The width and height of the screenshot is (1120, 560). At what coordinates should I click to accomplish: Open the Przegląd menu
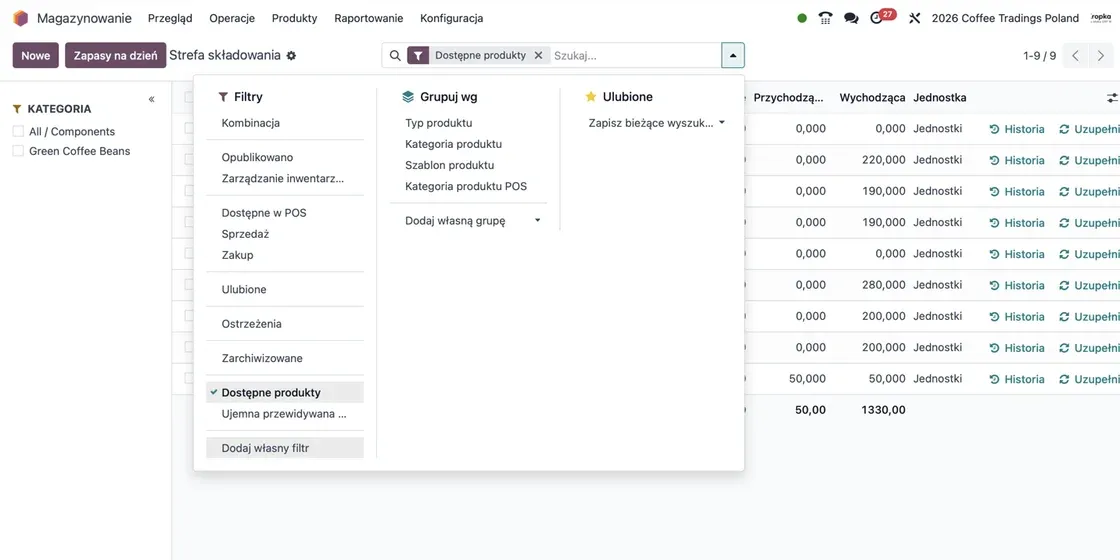click(170, 19)
